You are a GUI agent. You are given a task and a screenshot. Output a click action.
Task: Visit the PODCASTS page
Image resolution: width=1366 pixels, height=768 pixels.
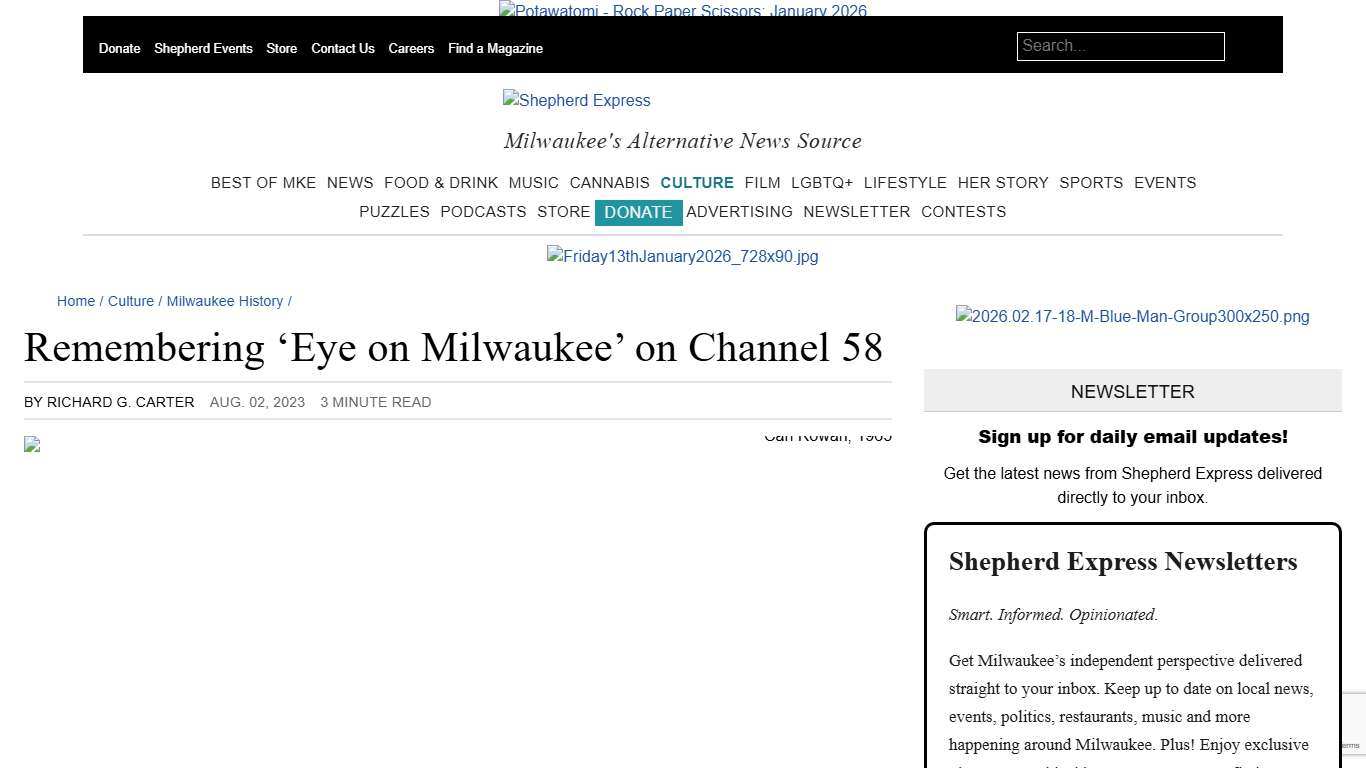coord(483,212)
